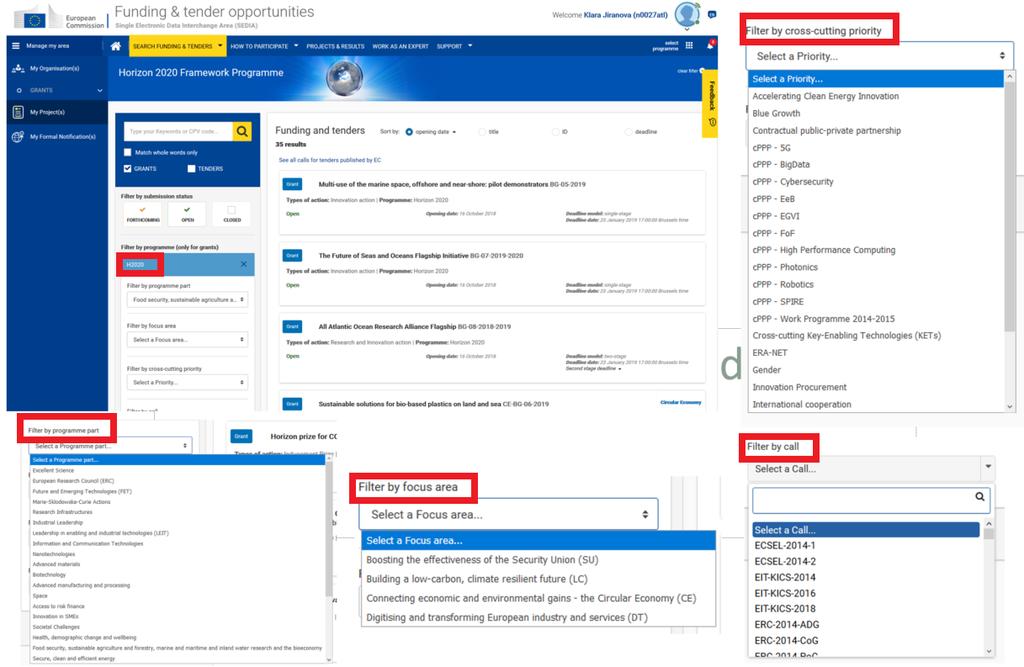The image size is (1024, 667).
Task: Open the PROJECTS & RESULTS menu
Action: click(x=335, y=46)
